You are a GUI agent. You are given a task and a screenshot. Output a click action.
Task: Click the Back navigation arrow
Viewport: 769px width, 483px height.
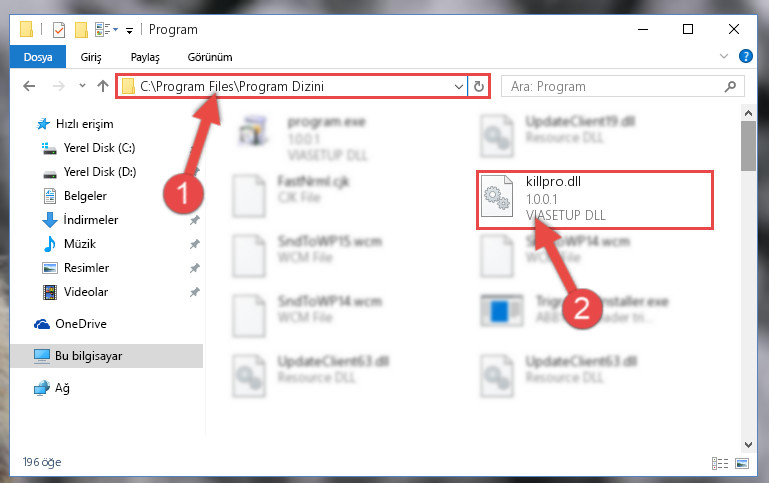29,86
